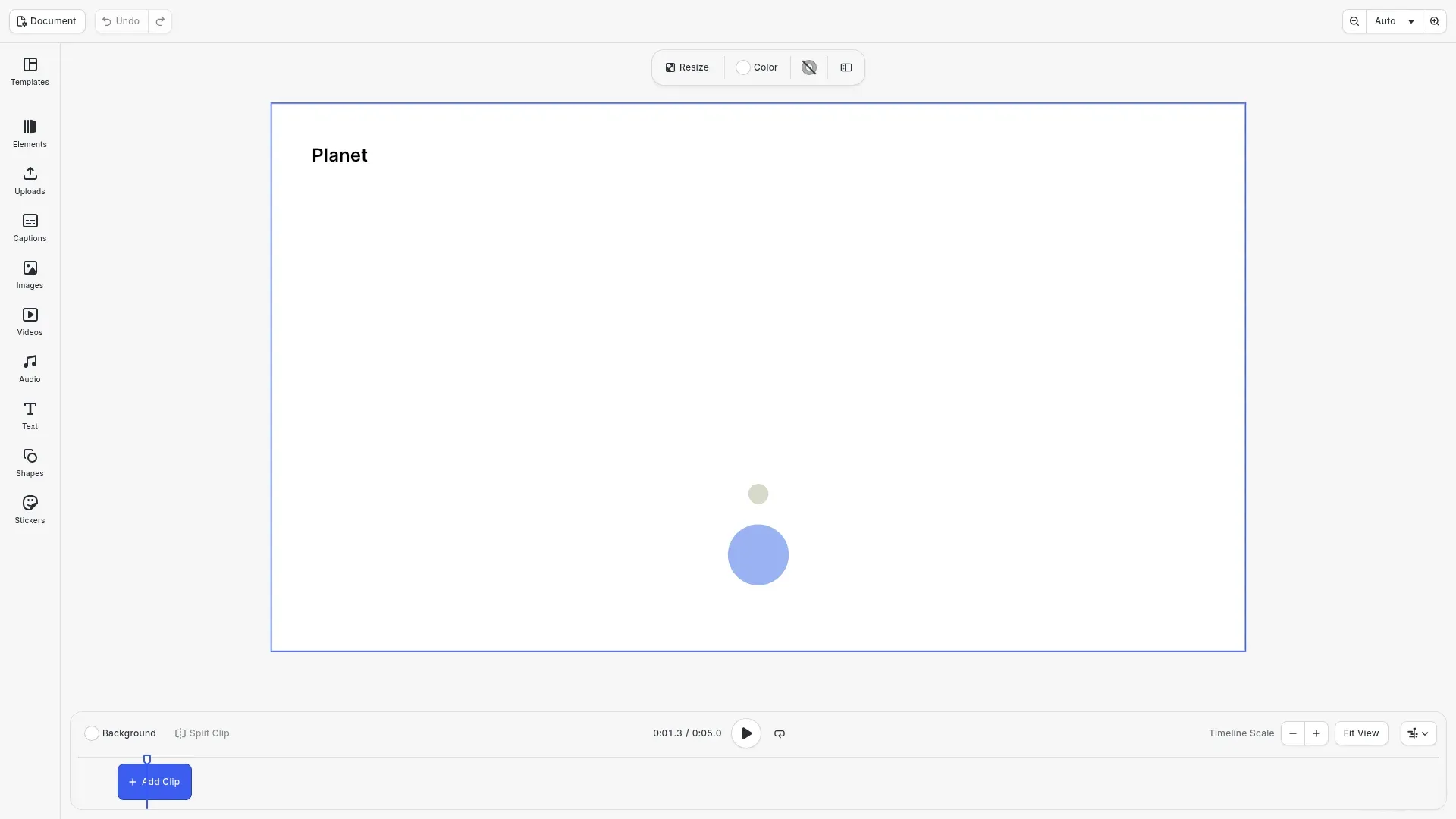Expand the timeline settings dropdown
The image size is (1456, 819).
click(x=1418, y=733)
